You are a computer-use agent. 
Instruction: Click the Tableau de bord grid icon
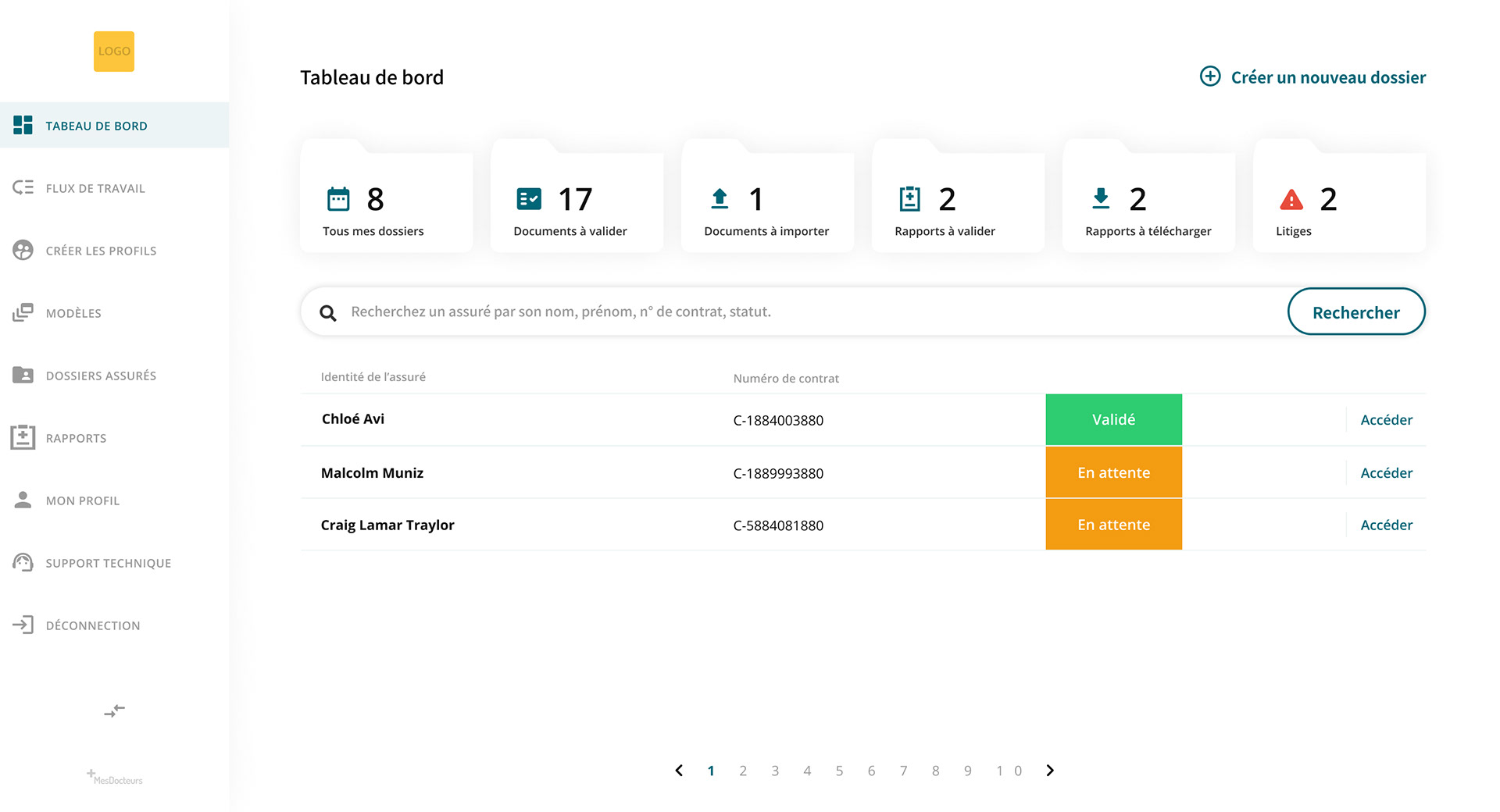pyautogui.click(x=23, y=125)
